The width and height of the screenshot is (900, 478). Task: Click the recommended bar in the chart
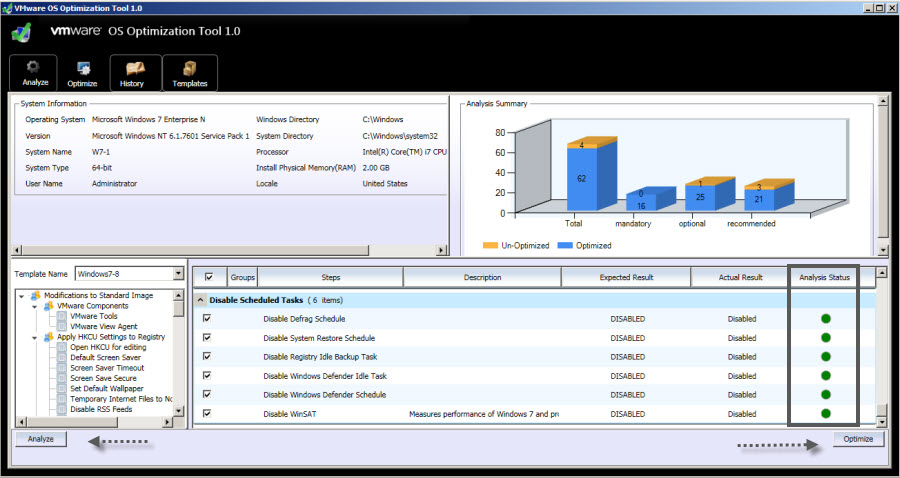point(769,195)
